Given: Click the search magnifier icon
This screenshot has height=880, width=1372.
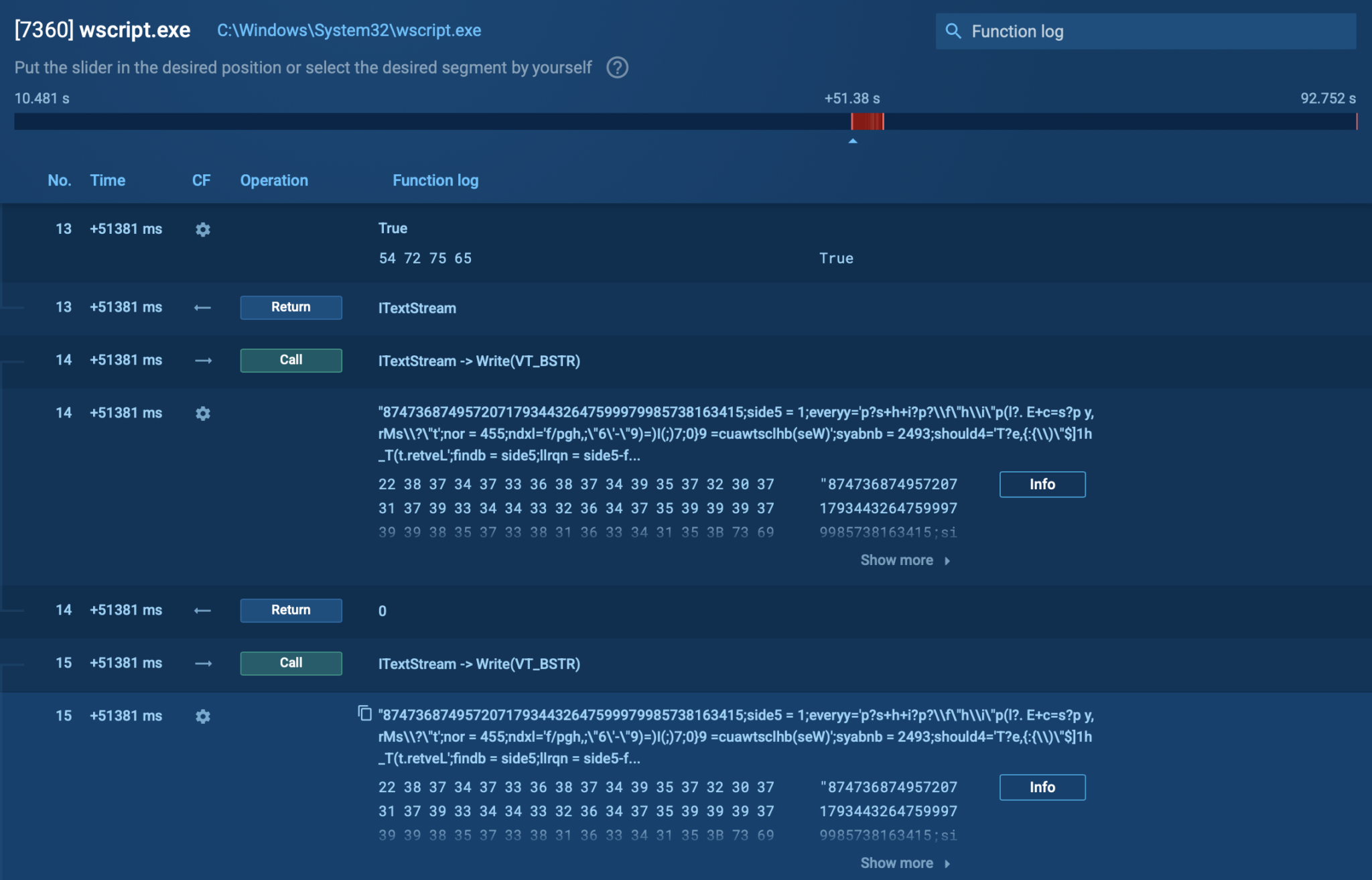Looking at the screenshot, I should coord(953,32).
